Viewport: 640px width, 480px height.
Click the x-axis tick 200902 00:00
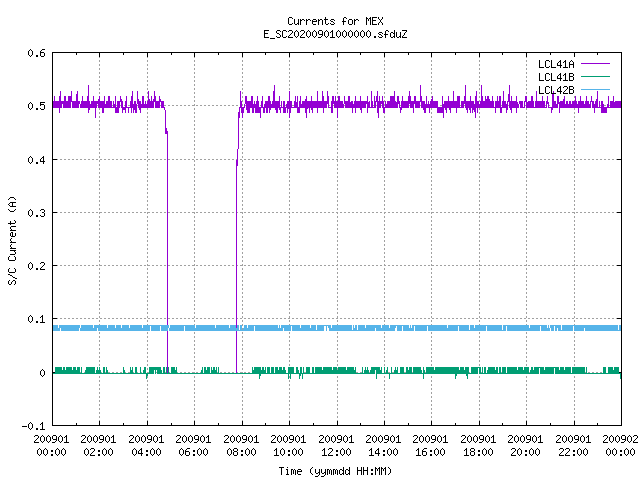tap(620, 446)
